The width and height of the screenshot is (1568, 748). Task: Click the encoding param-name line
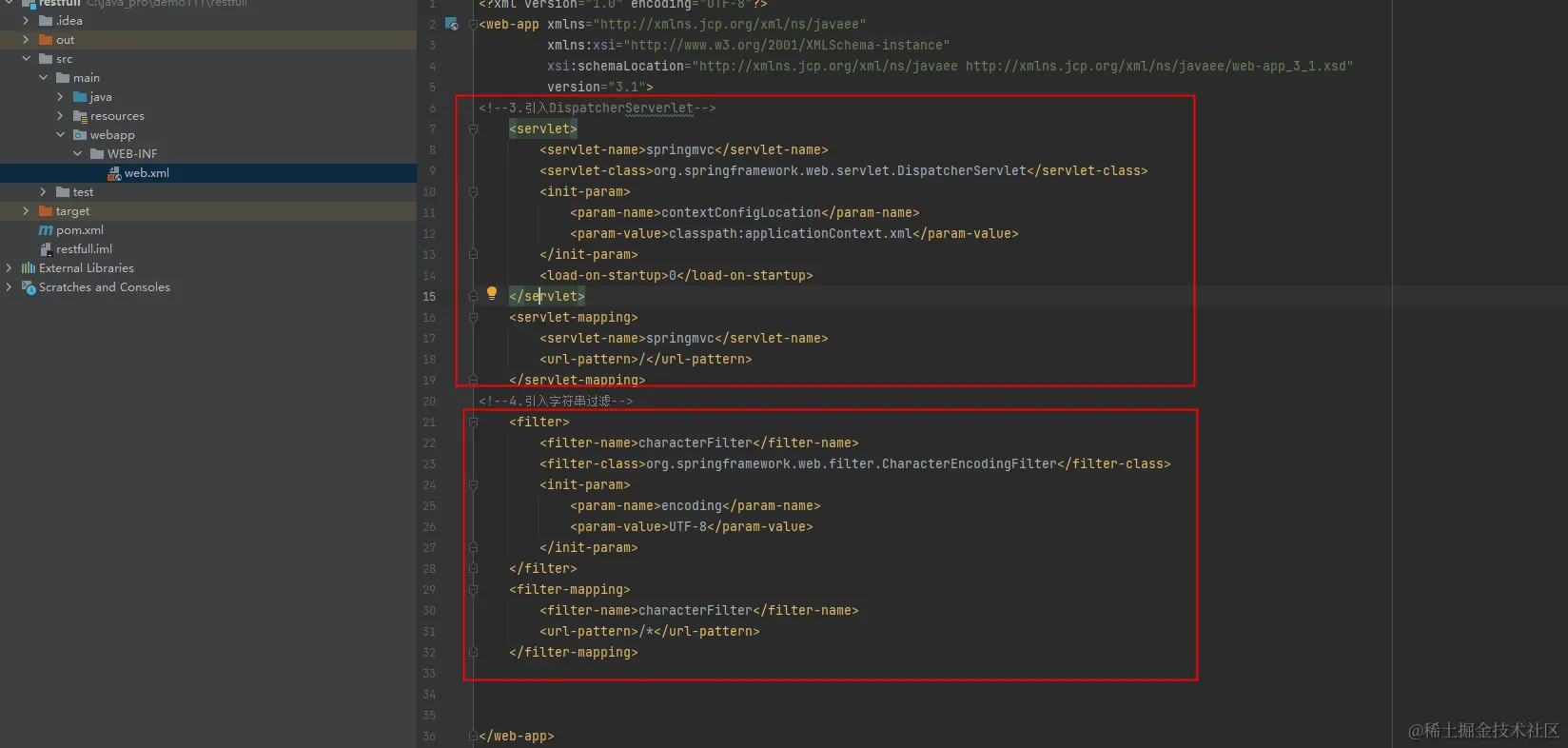[x=695, y=506]
